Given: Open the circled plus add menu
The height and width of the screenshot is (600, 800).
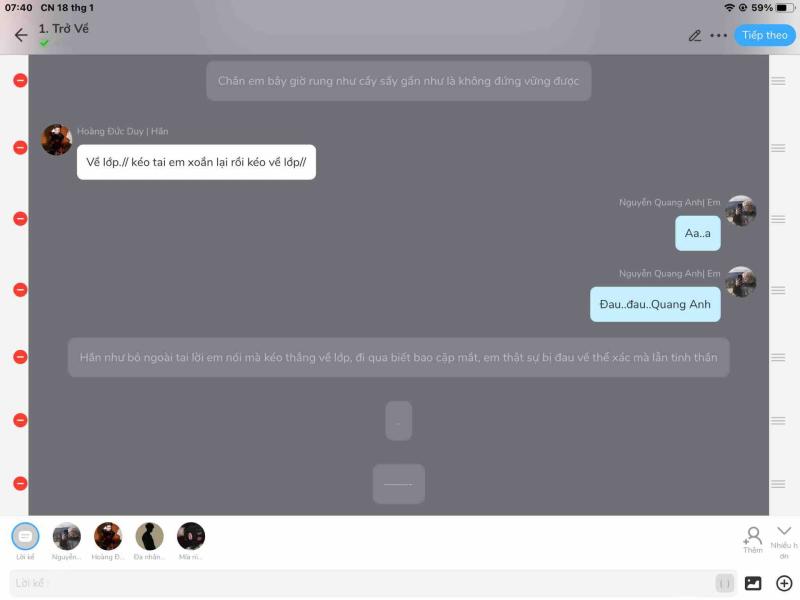Looking at the screenshot, I should pyautogui.click(x=784, y=583).
